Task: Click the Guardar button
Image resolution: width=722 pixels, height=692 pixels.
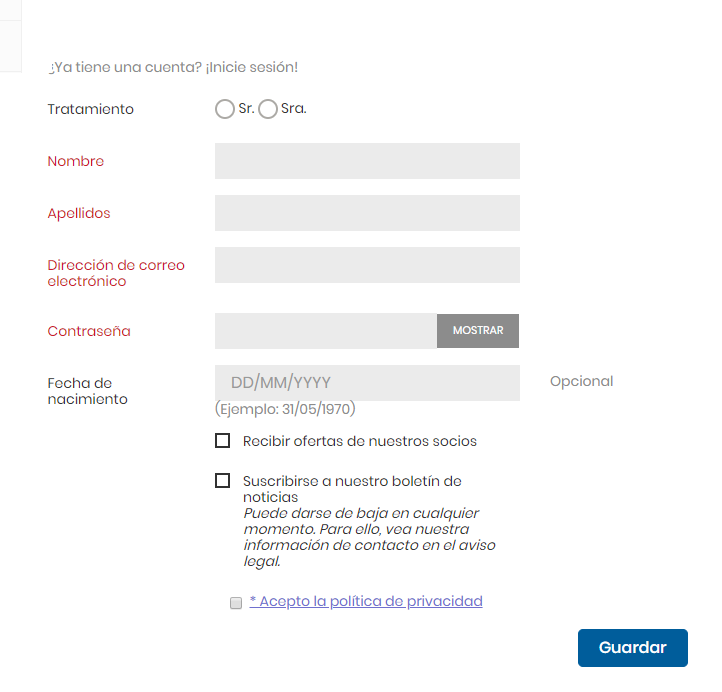Action: pos(632,648)
